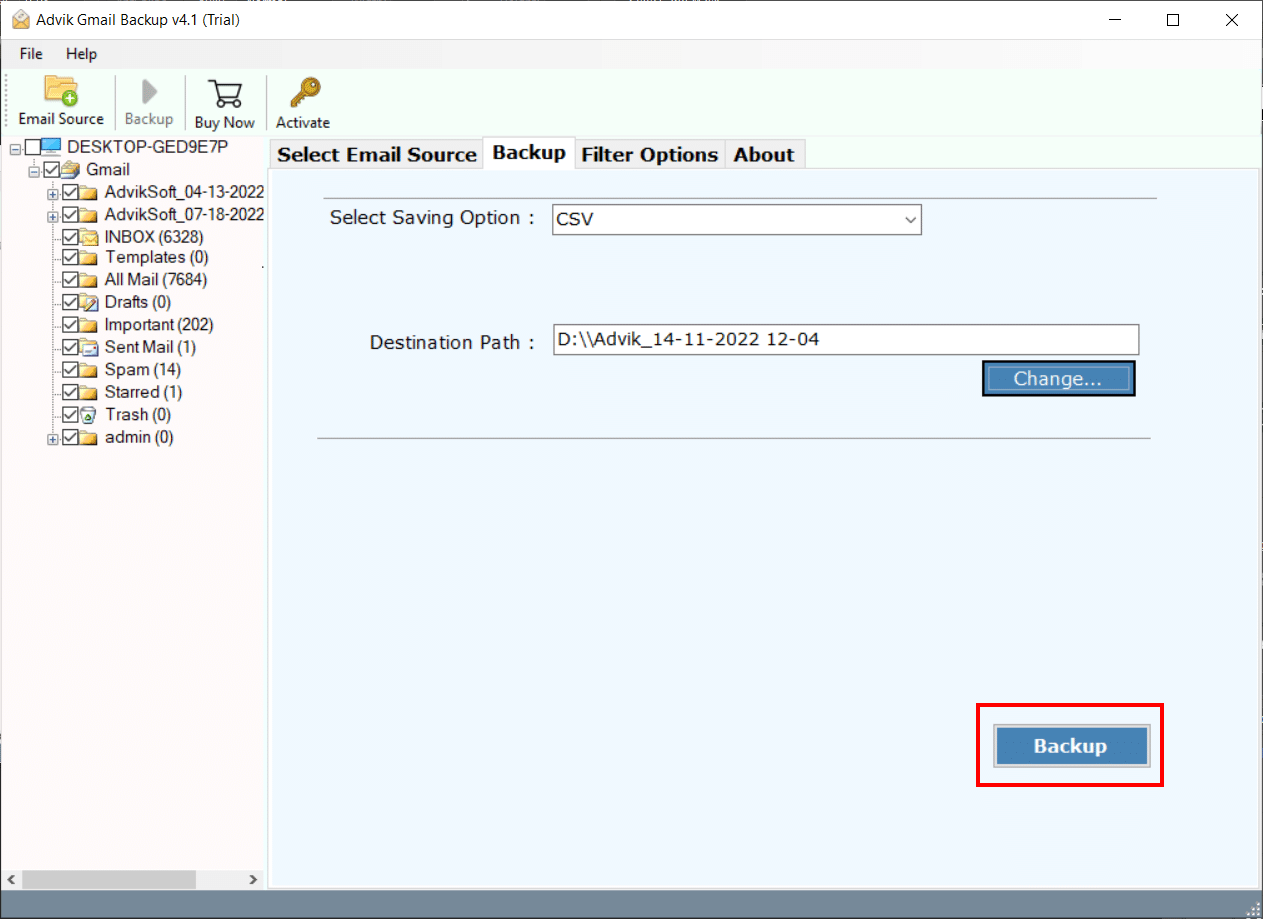Click the Advik app icon in title bar
Screen dimensions: 1263x919
(x=20, y=20)
